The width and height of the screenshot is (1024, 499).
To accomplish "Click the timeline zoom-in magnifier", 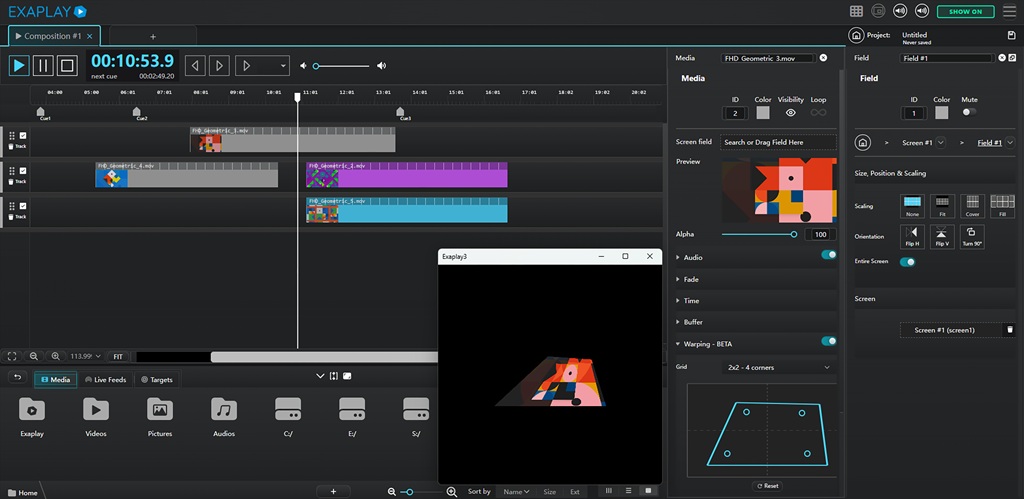I will 55,356.
